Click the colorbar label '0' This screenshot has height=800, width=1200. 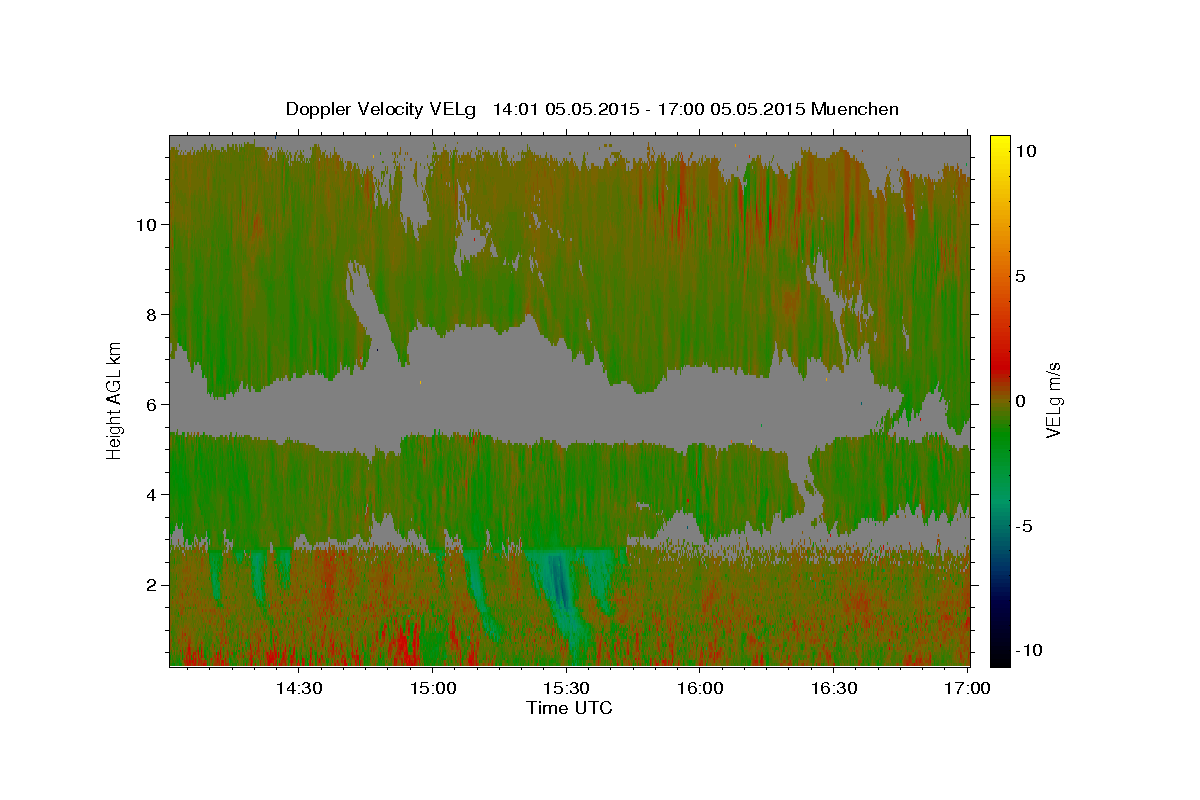pos(1021,400)
